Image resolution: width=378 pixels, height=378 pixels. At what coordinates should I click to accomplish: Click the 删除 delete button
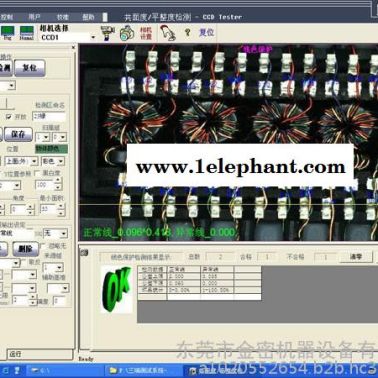tap(25, 249)
